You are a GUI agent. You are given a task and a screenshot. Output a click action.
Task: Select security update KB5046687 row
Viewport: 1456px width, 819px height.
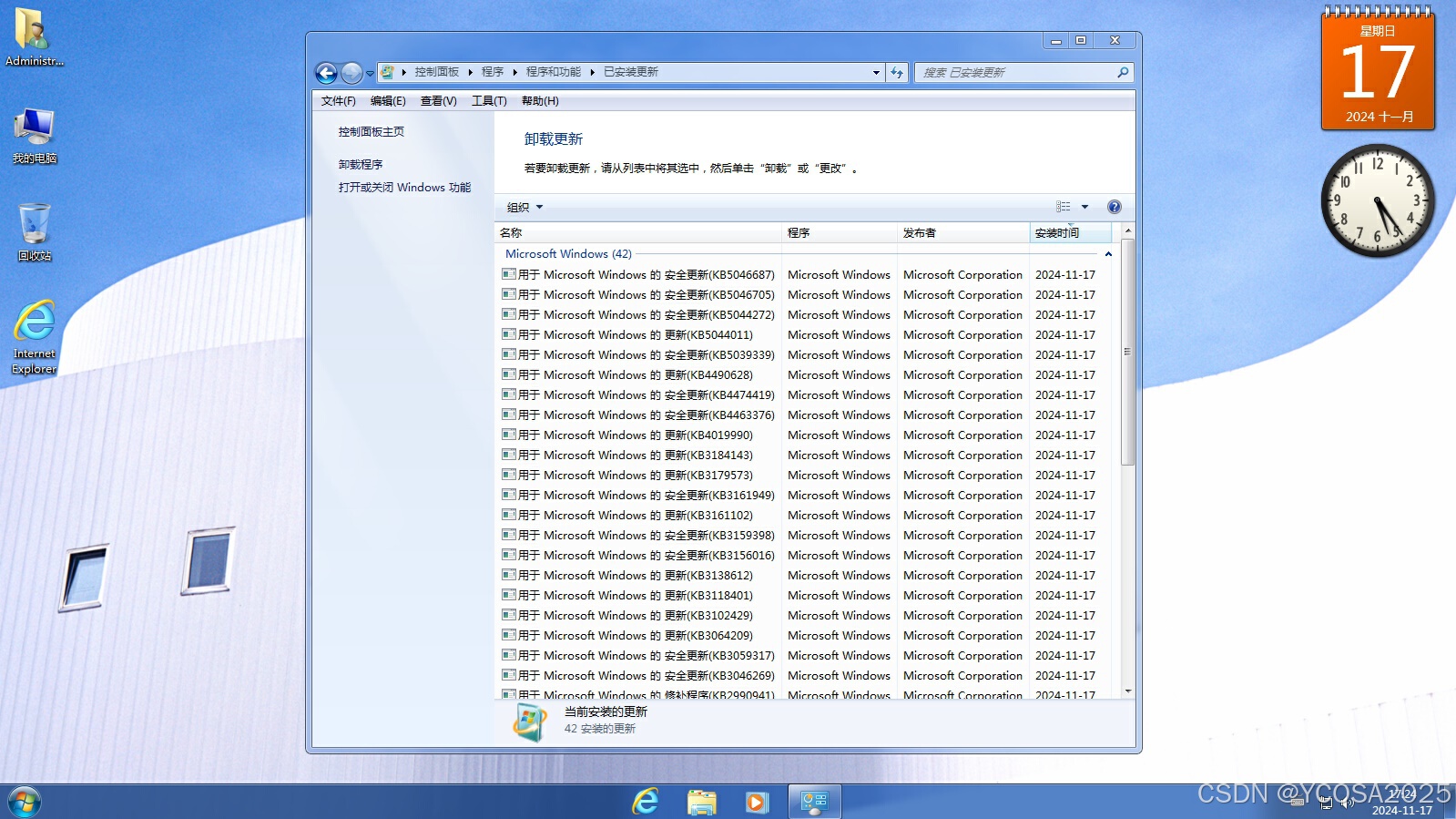[x=806, y=275]
